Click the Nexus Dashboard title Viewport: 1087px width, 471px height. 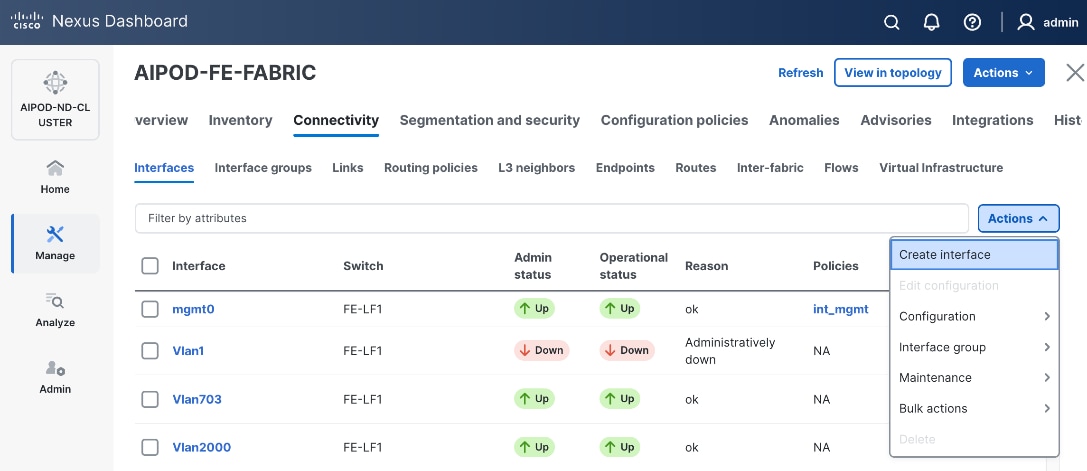click(120, 21)
